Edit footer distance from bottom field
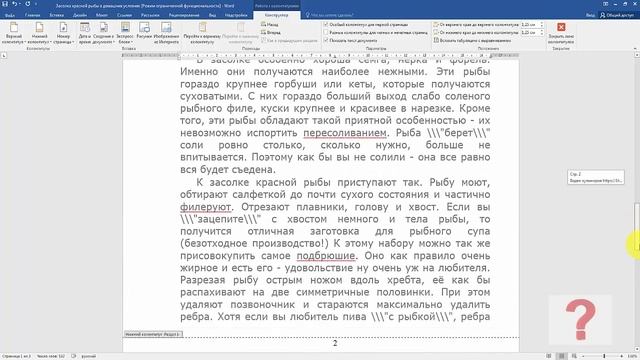 pos(530,32)
